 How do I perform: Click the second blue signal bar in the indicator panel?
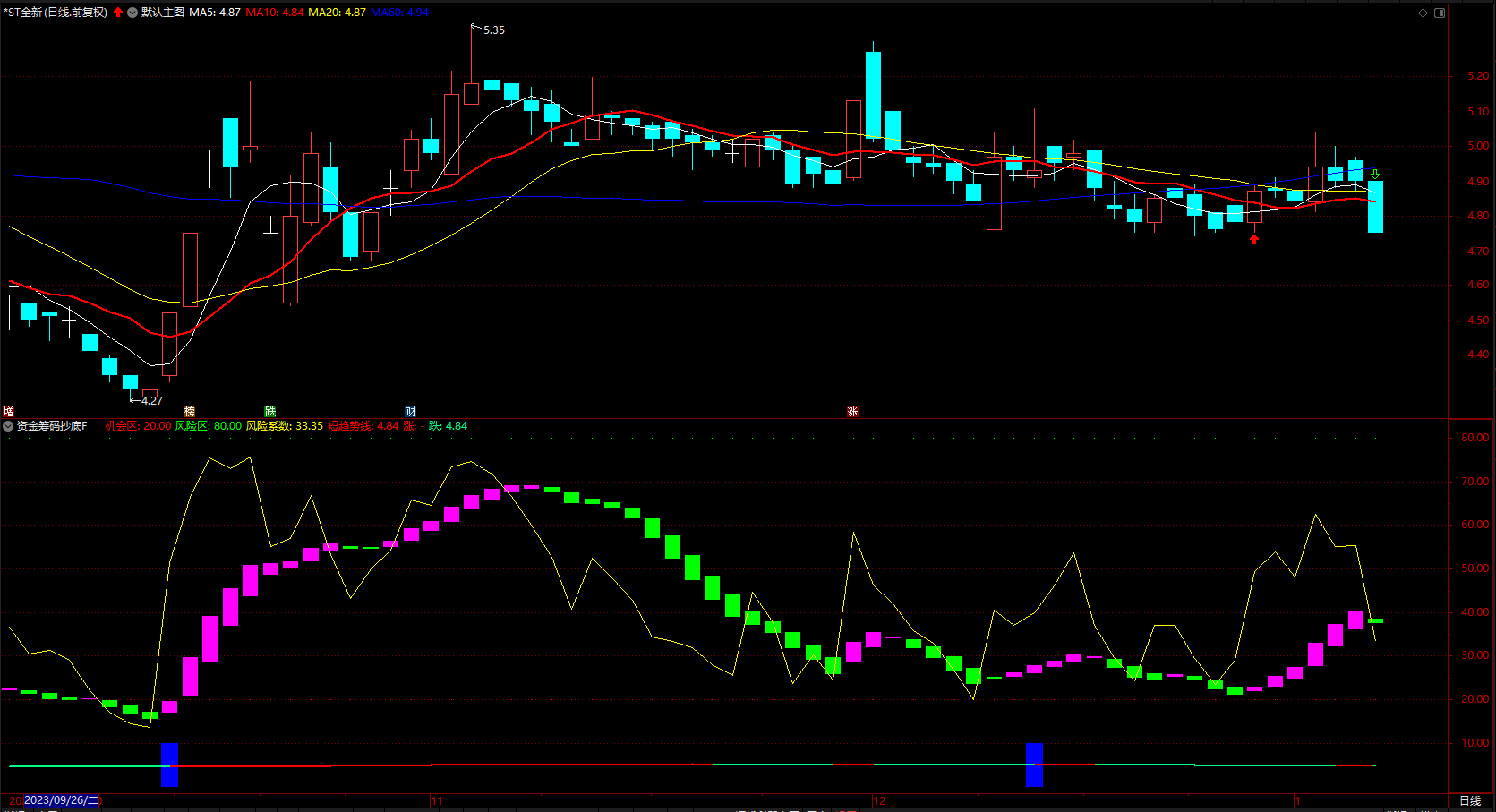click(x=1034, y=765)
